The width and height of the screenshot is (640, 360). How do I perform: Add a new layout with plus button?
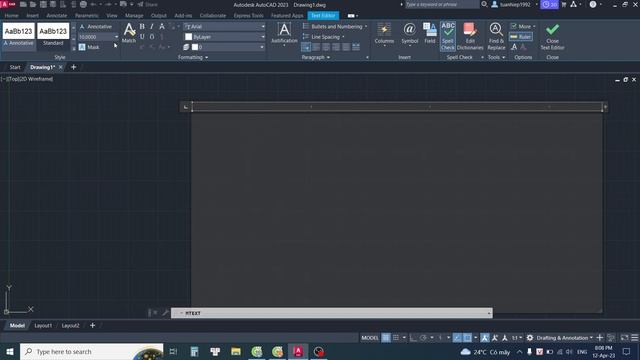pyautogui.click(x=92, y=325)
